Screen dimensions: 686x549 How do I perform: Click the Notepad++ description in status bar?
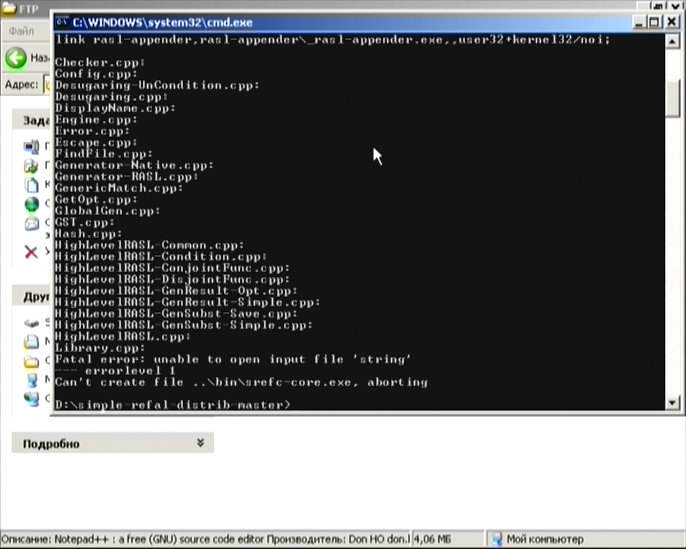coord(205,539)
